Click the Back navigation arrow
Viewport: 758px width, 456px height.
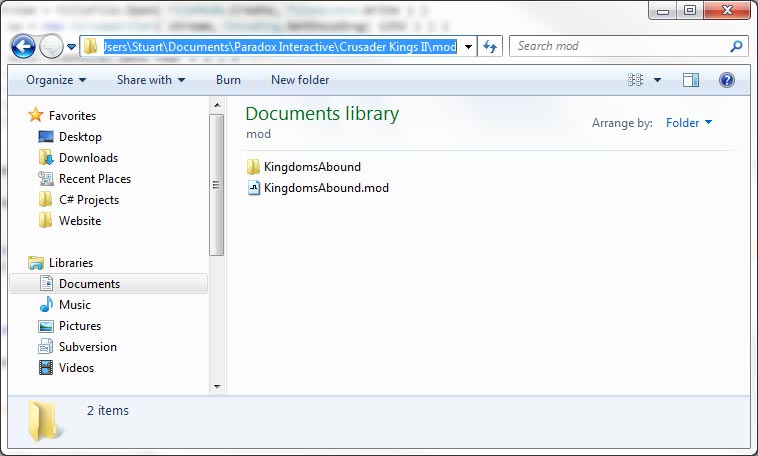click(x=23, y=47)
